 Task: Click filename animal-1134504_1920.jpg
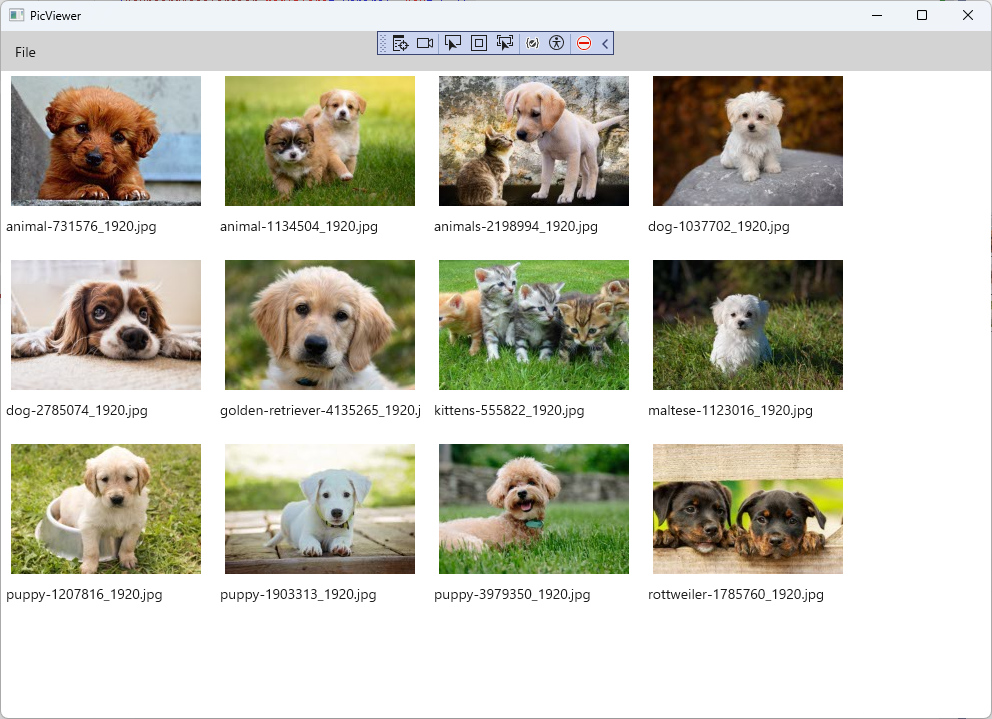tap(299, 227)
